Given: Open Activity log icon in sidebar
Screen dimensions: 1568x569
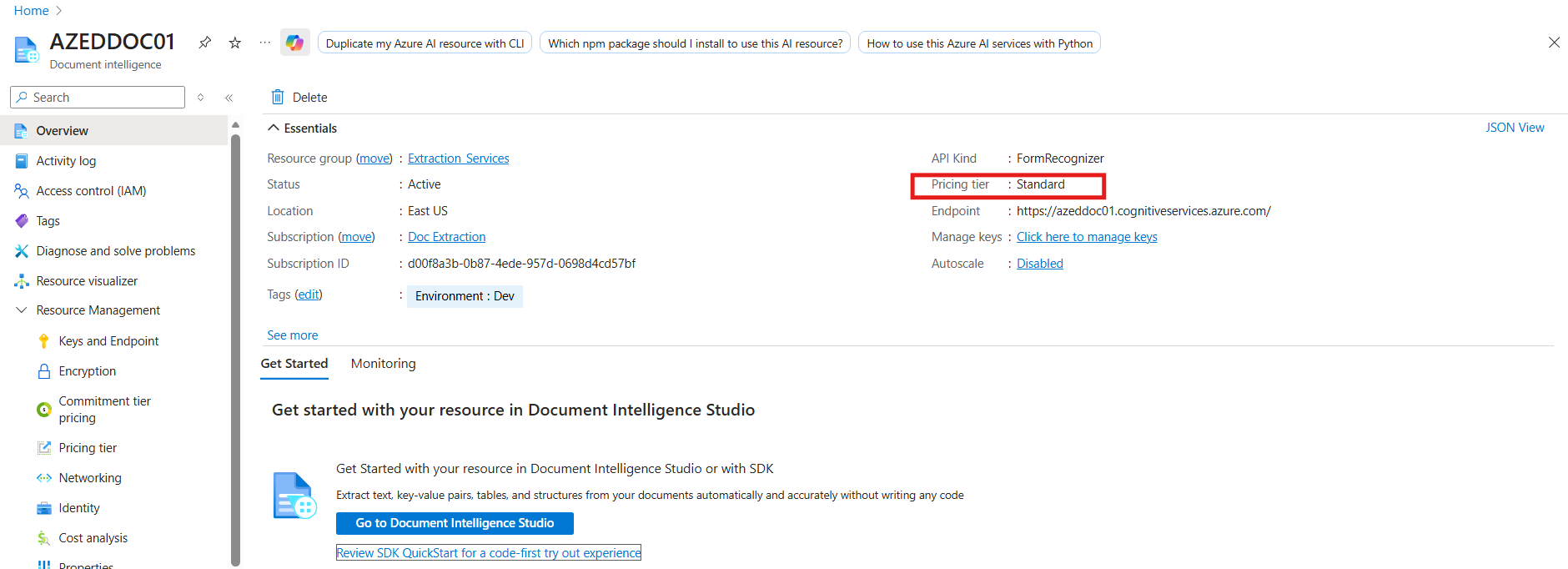Looking at the screenshot, I should pos(21,161).
